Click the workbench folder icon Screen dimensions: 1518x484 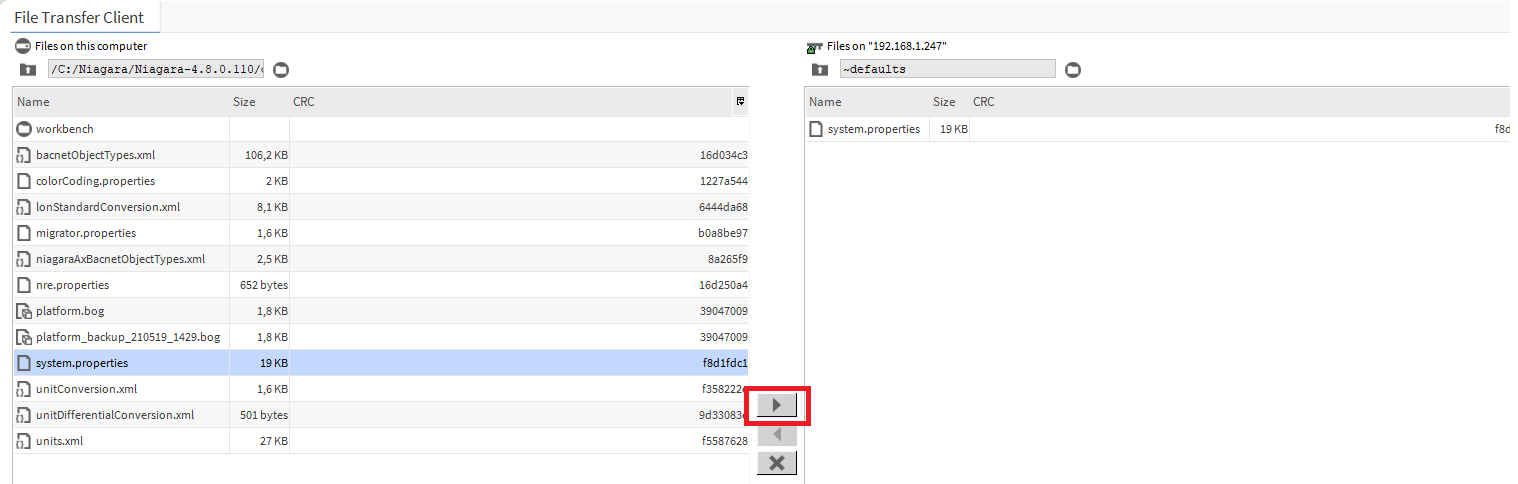[x=24, y=129]
